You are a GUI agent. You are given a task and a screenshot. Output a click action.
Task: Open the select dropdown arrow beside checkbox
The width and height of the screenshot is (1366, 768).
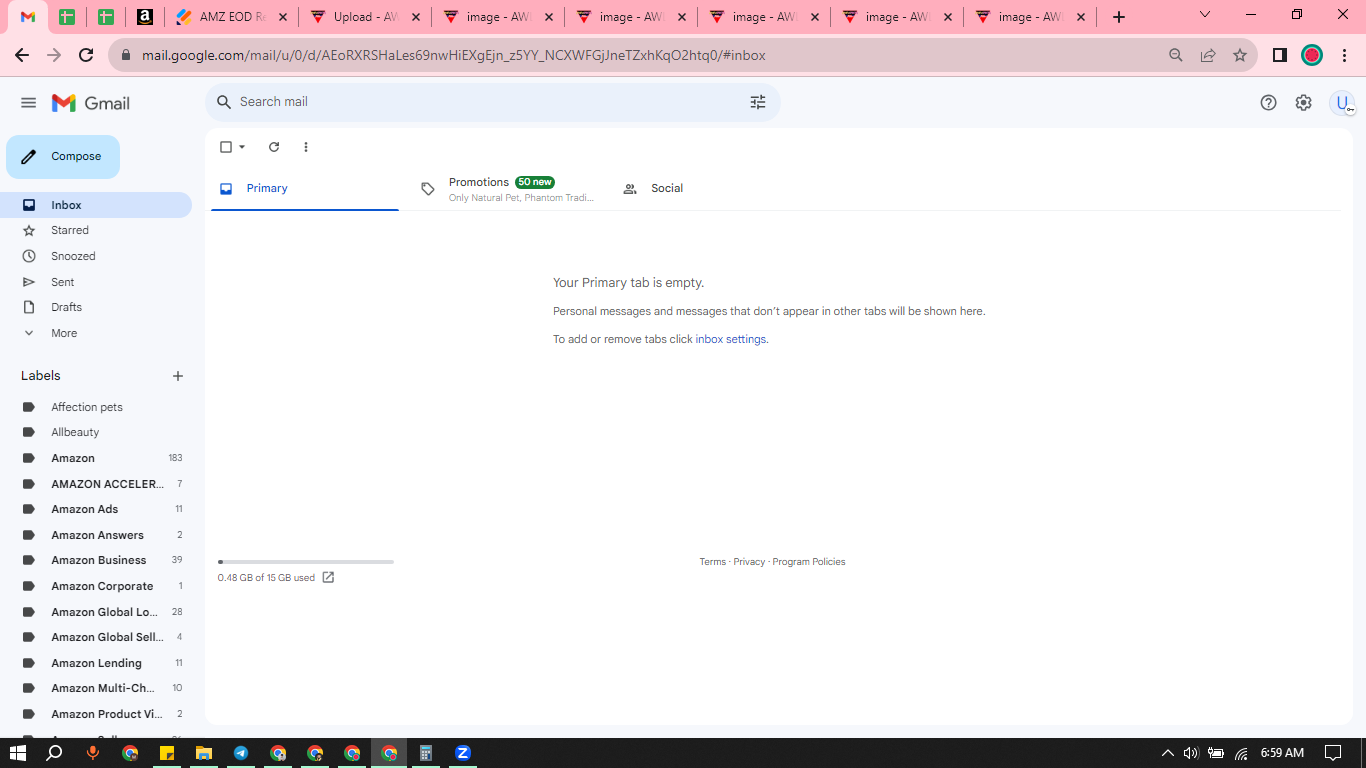click(x=242, y=147)
